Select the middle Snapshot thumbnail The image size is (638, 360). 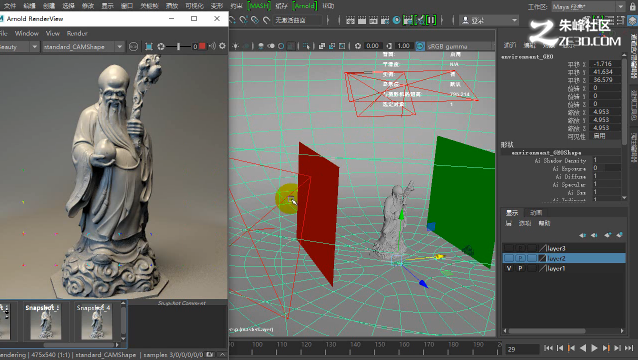click(x=45, y=321)
